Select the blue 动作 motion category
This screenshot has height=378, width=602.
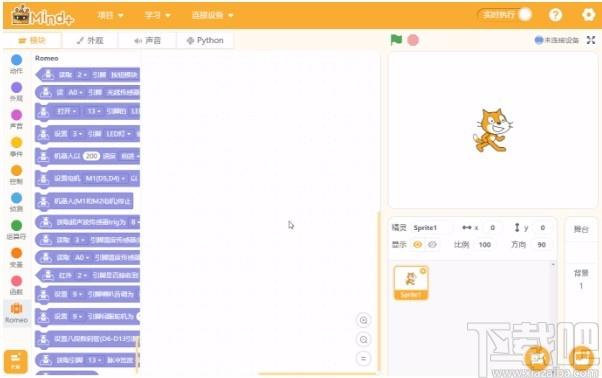(16, 64)
